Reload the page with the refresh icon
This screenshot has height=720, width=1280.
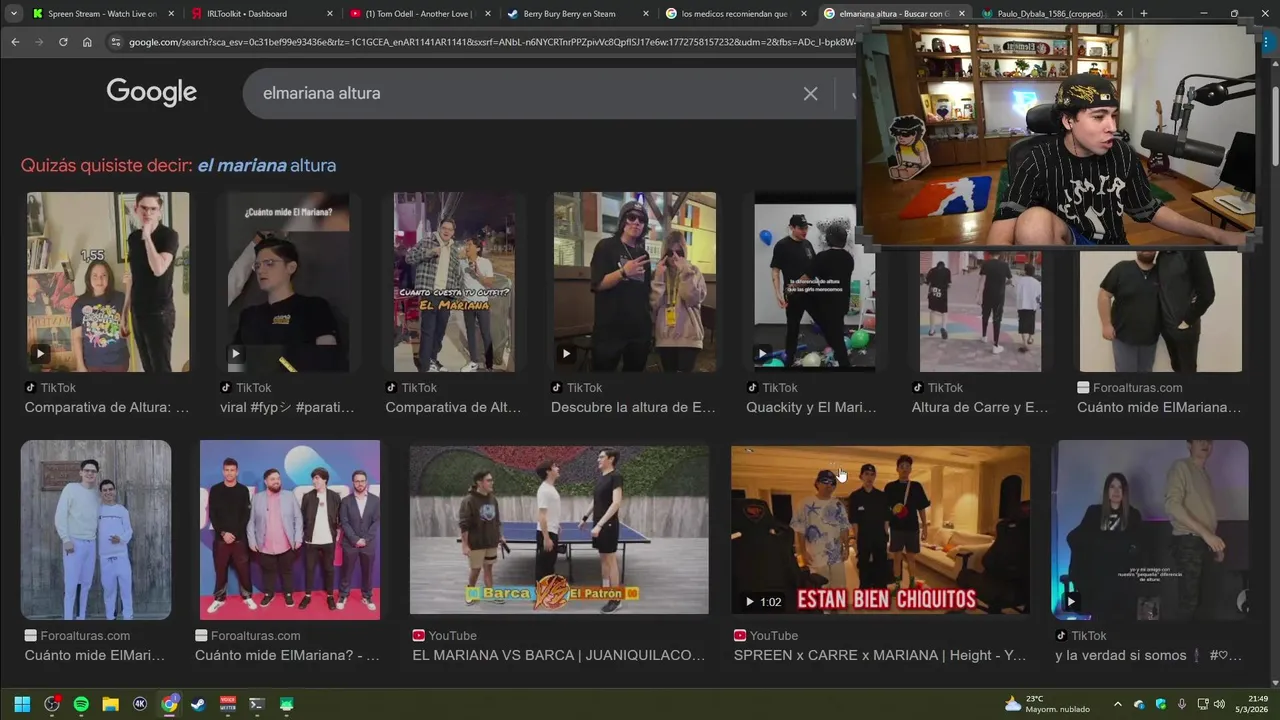pos(63,42)
